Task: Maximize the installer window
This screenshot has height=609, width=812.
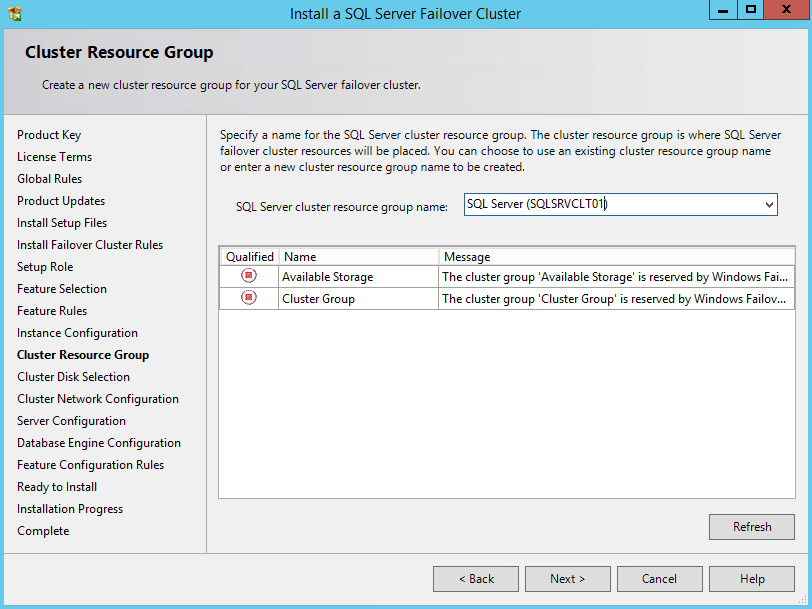Action: coord(751,10)
